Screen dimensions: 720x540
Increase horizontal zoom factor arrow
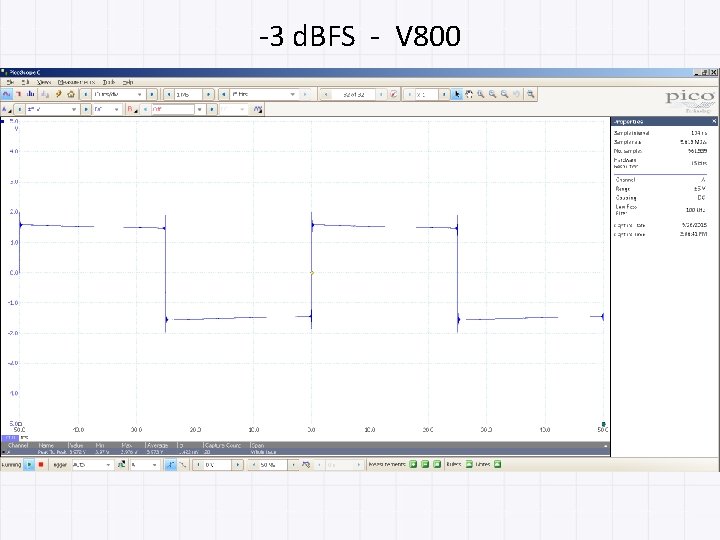click(444, 94)
